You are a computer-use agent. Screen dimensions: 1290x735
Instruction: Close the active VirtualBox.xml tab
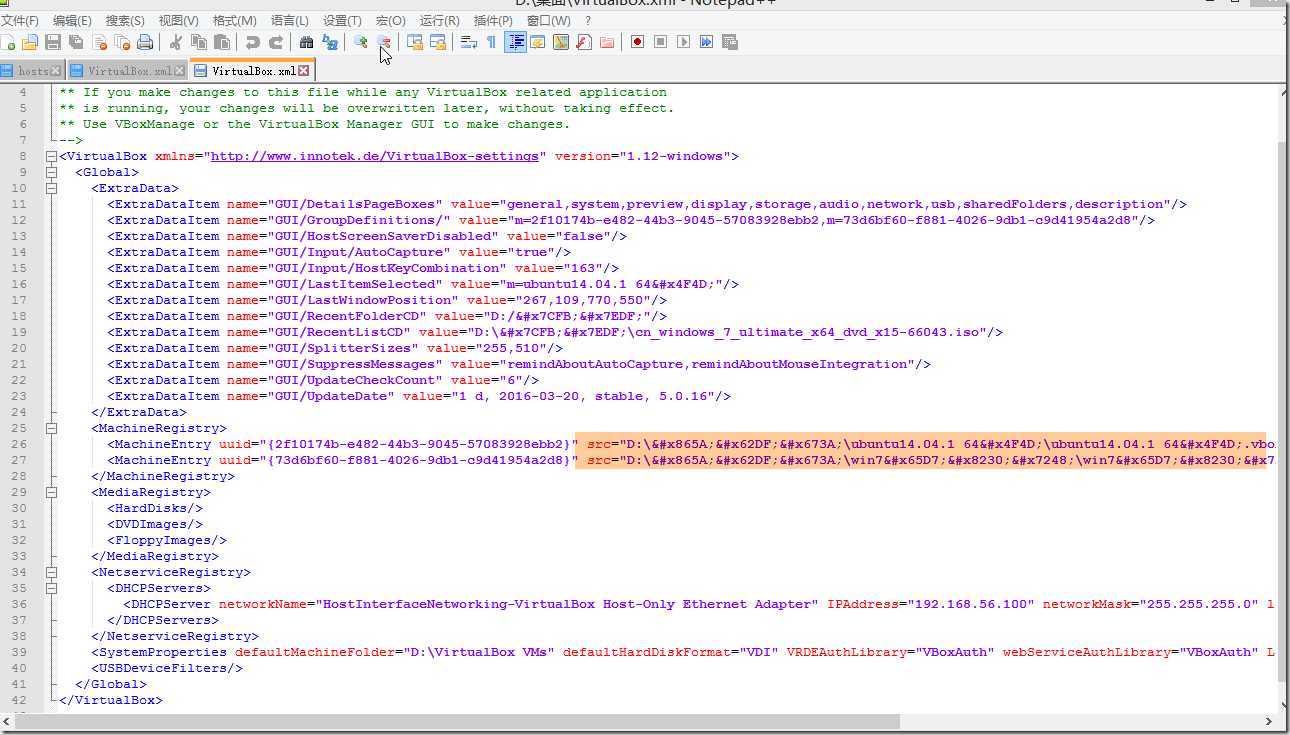(303, 71)
